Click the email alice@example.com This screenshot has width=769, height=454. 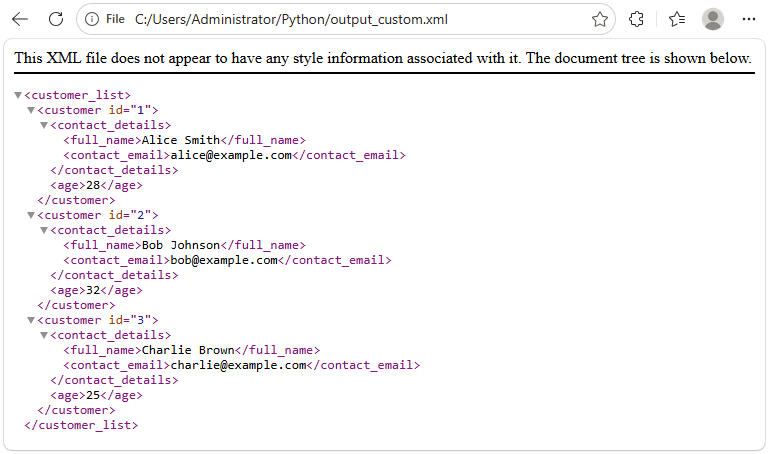tap(231, 155)
